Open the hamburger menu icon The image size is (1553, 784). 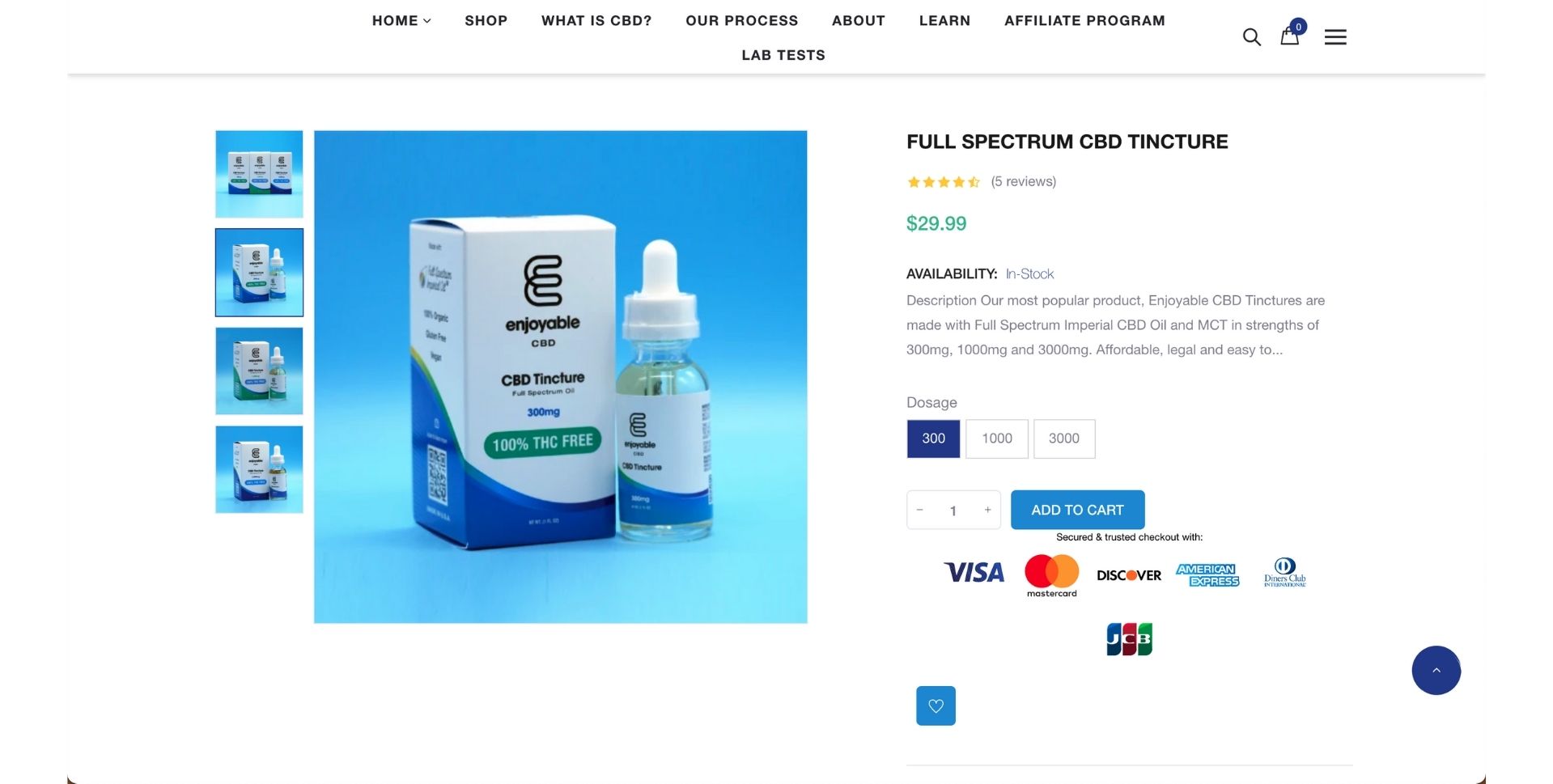(x=1335, y=37)
